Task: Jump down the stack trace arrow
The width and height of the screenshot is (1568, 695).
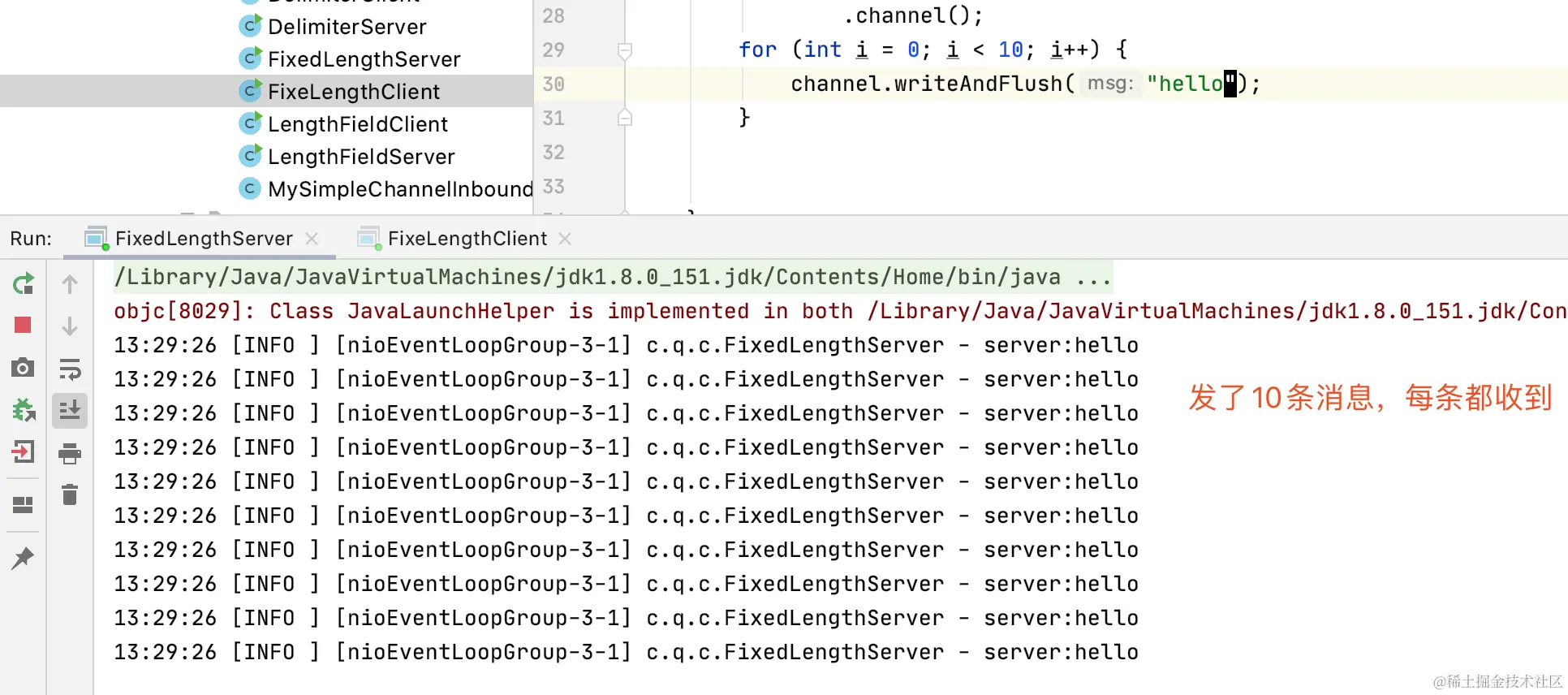Action: click(x=70, y=326)
